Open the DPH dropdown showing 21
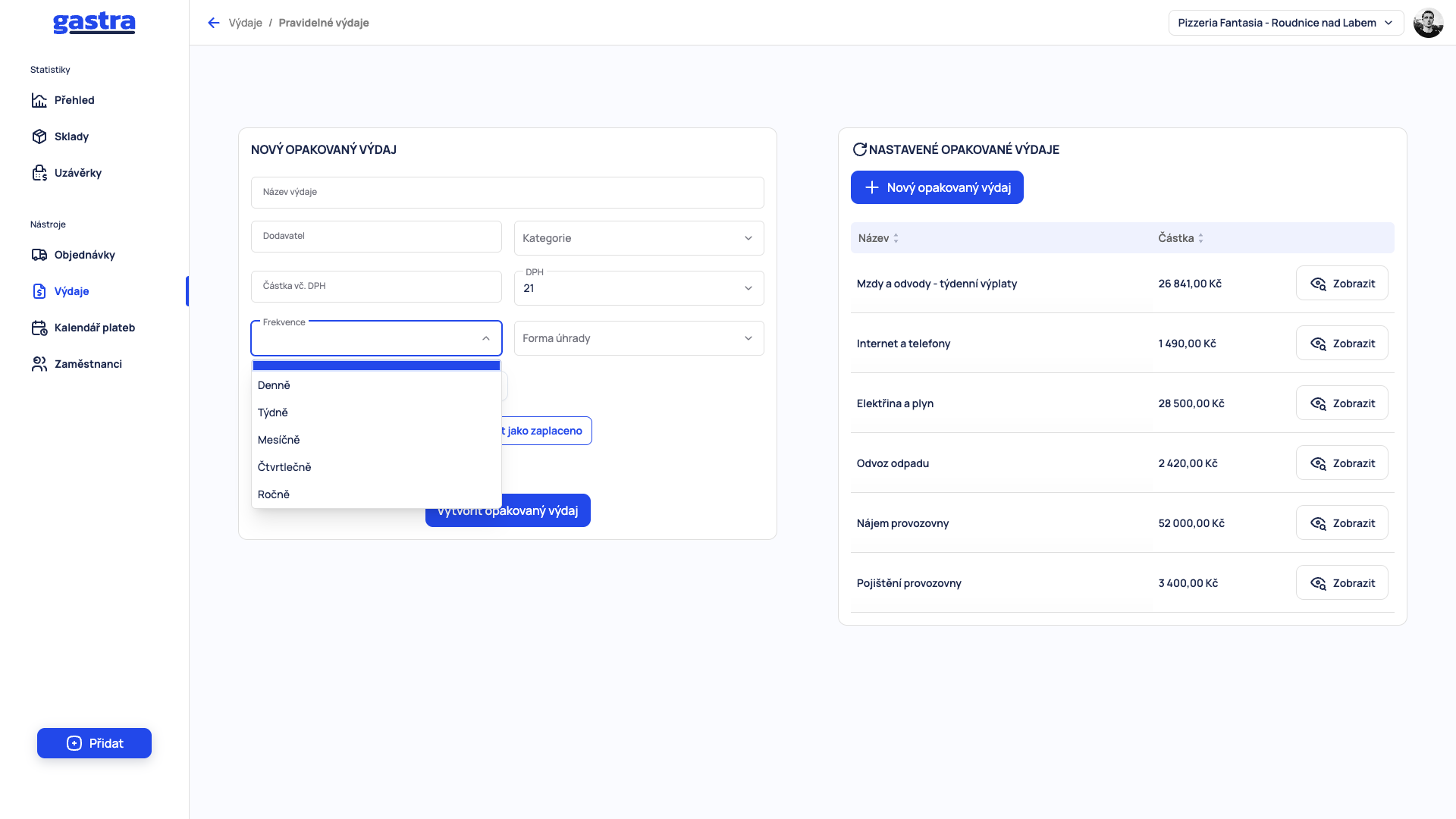The width and height of the screenshot is (1456, 819). coord(639,288)
